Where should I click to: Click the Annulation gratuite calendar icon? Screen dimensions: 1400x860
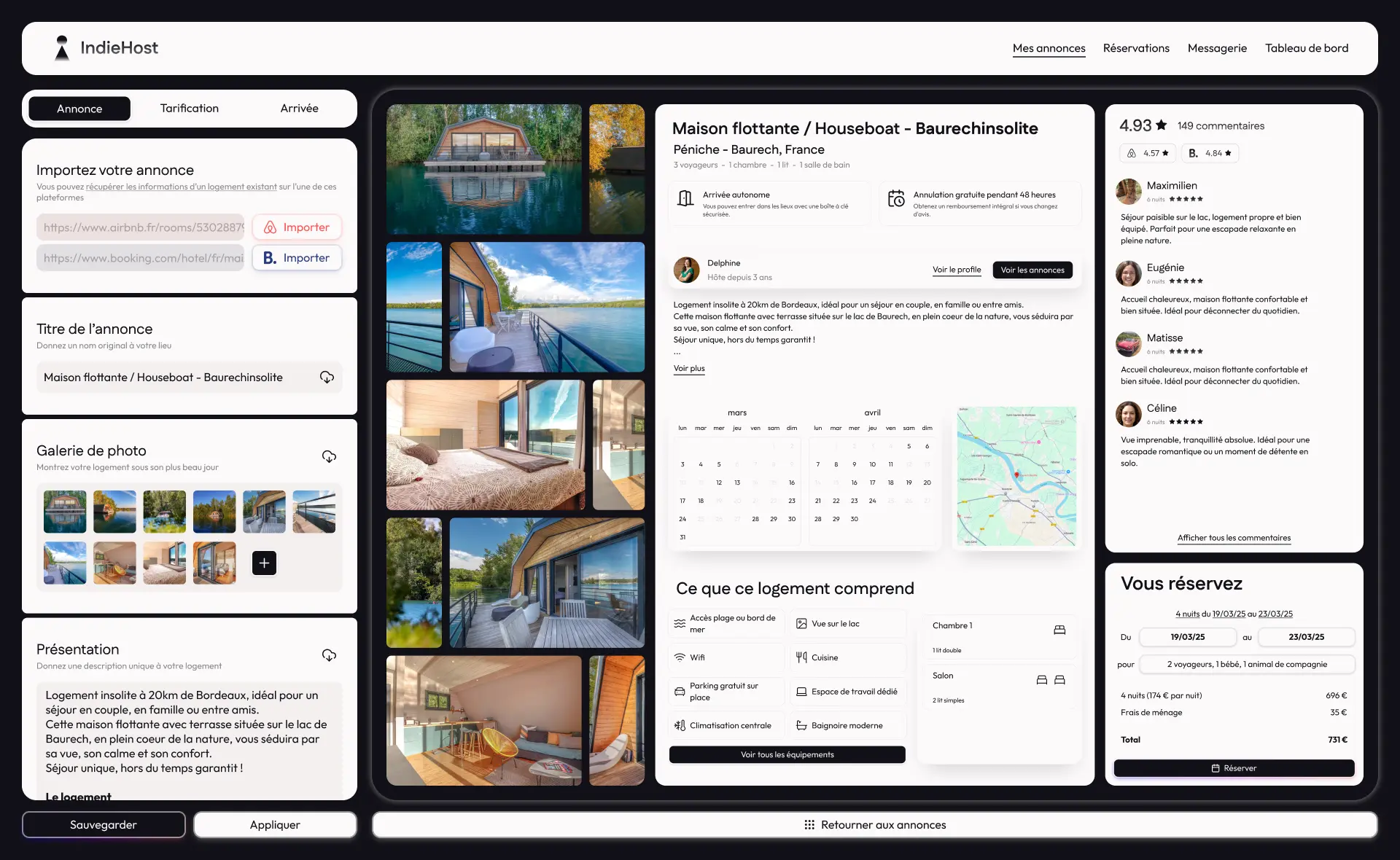point(896,198)
